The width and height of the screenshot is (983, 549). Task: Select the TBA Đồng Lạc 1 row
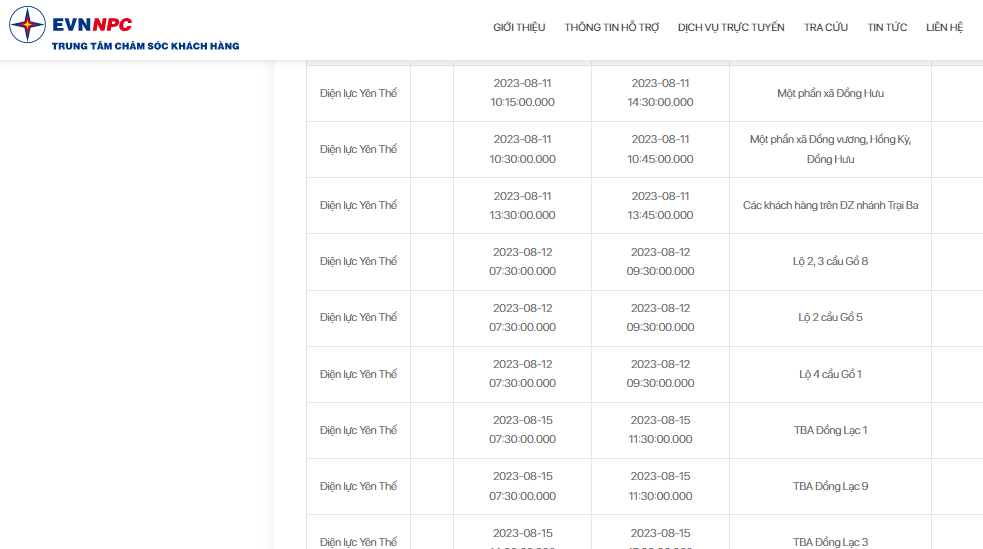click(x=644, y=430)
